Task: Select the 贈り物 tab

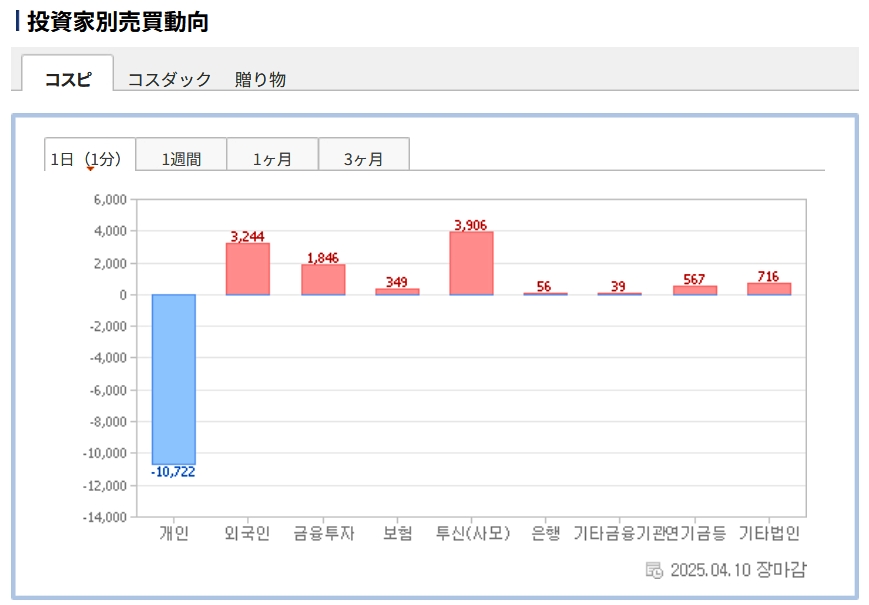Action: coord(260,79)
